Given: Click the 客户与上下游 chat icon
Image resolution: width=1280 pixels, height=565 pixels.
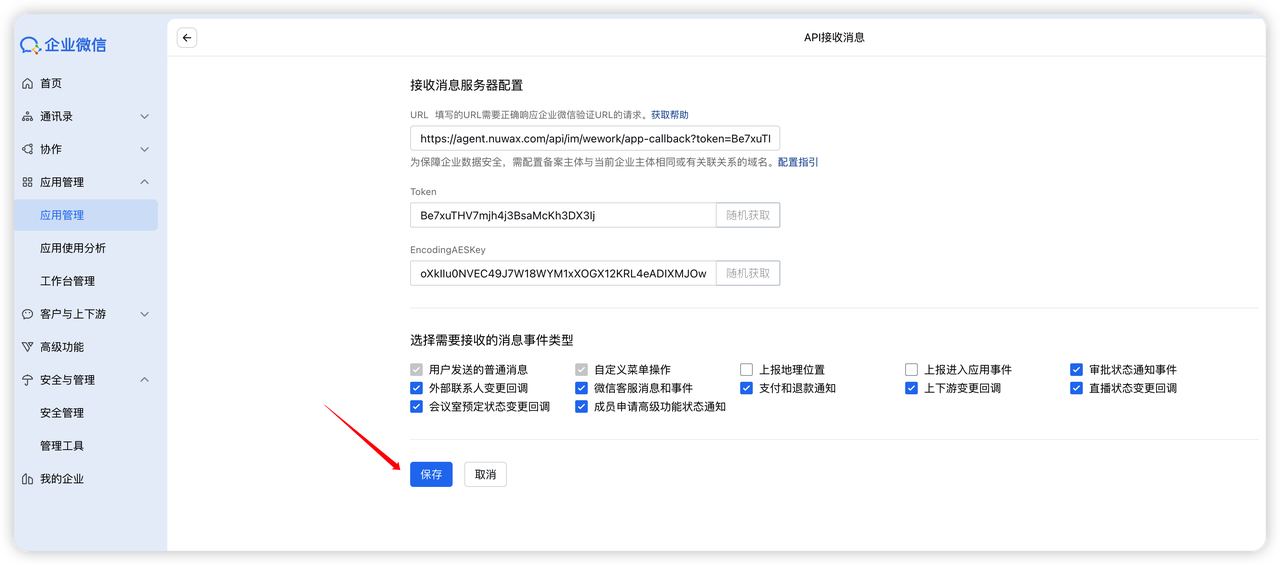Looking at the screenshot, I should (28, 315).
